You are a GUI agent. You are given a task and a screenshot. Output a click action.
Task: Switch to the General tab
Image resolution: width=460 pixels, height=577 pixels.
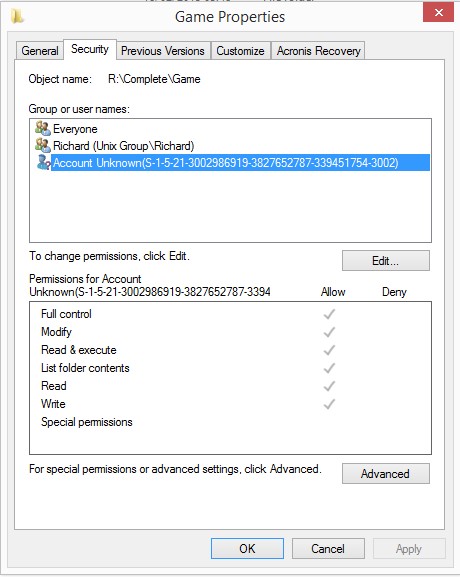40,51
